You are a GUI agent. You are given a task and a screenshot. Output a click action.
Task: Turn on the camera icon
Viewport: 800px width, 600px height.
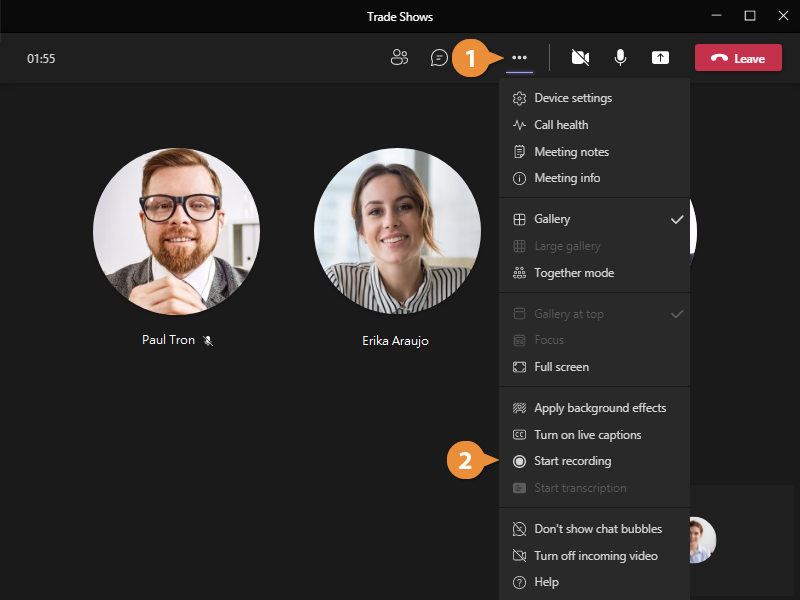coord(580,58)
